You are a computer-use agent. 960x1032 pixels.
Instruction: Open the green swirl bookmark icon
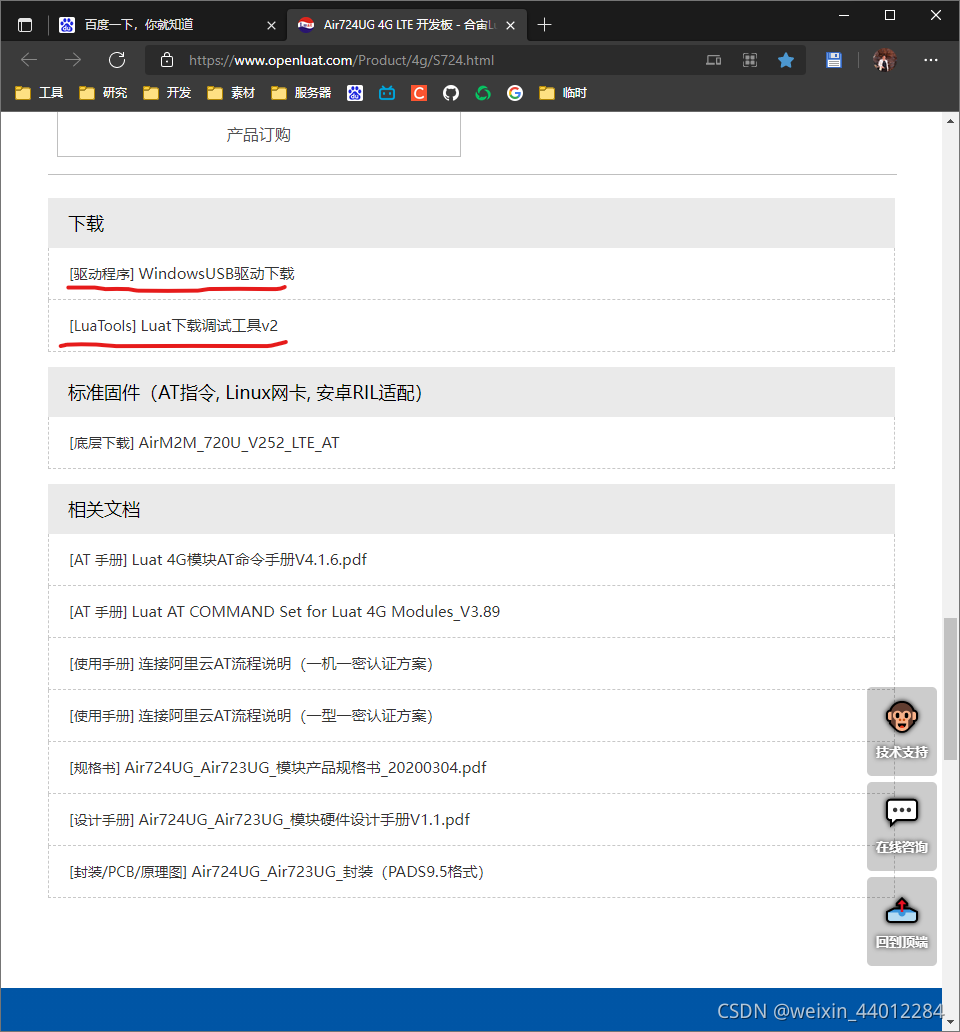(x=483, y=93)
